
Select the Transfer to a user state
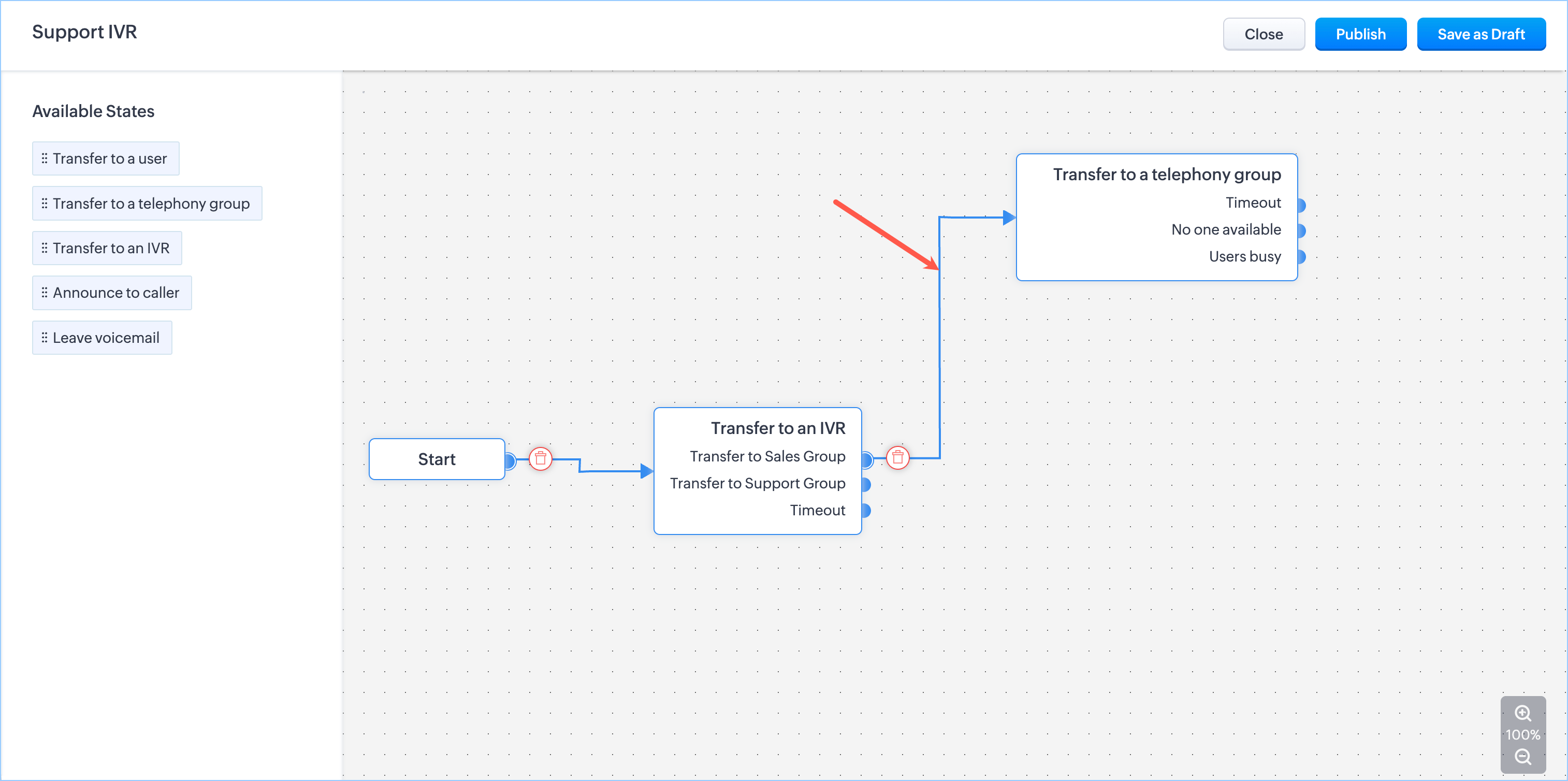pyautogui.click(x=105, y=158)
